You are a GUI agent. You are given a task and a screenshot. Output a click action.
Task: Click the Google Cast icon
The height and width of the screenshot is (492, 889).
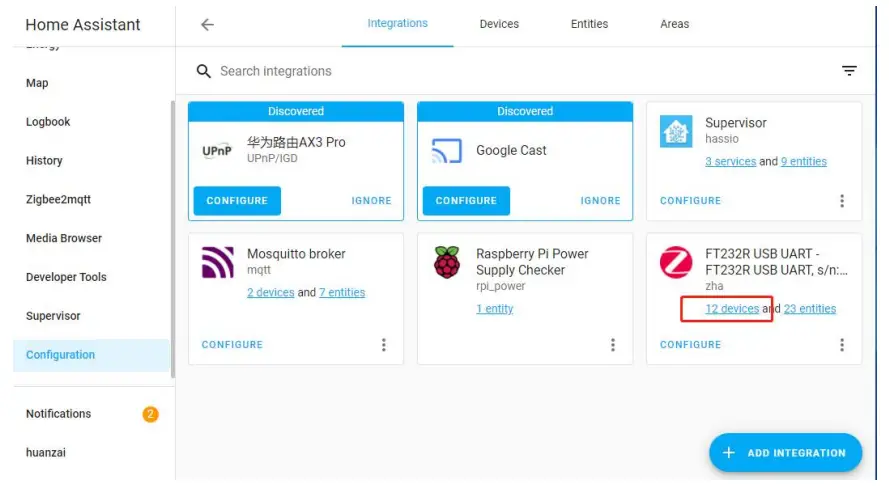point(447,151)
